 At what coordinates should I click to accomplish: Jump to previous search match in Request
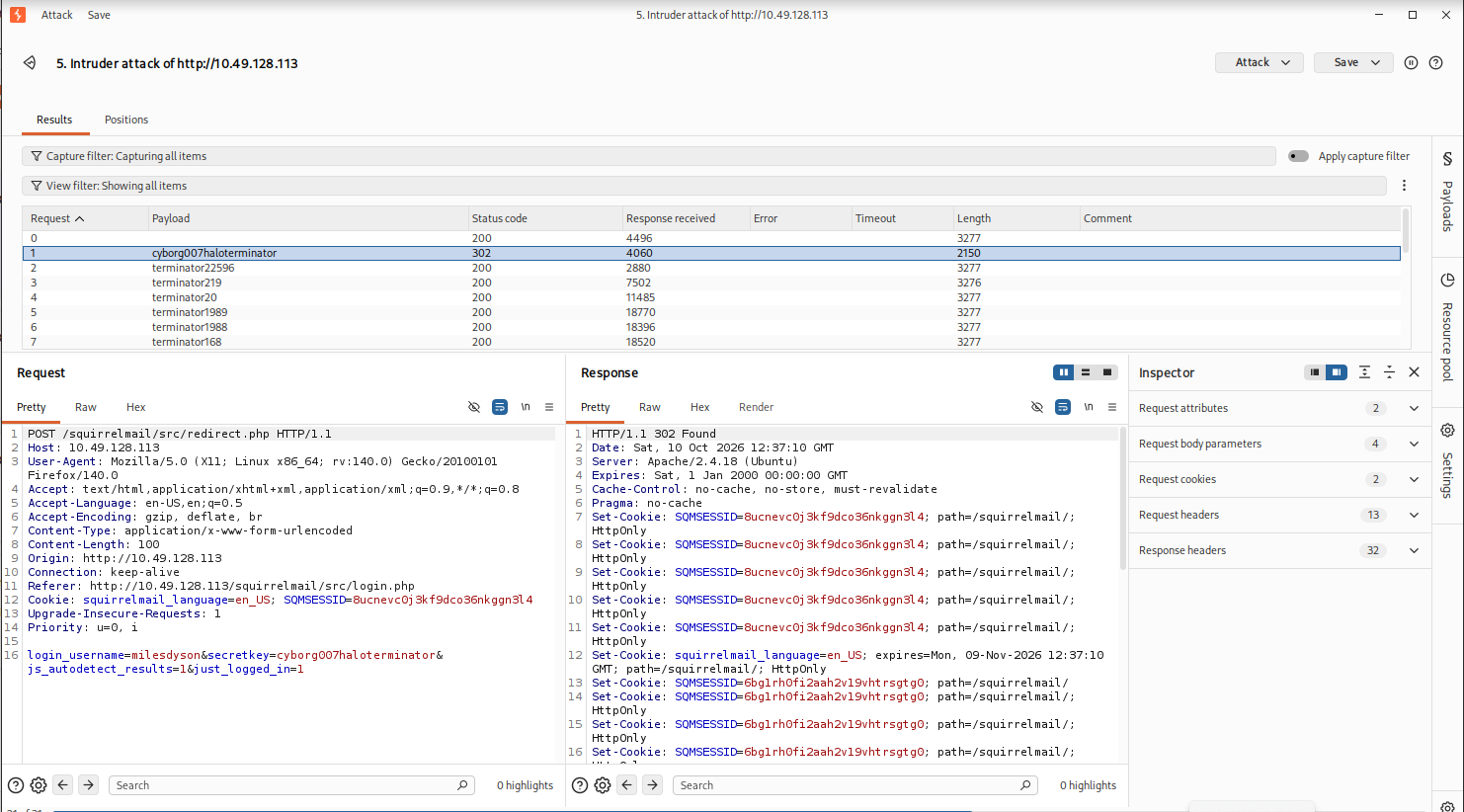(63, 785)
